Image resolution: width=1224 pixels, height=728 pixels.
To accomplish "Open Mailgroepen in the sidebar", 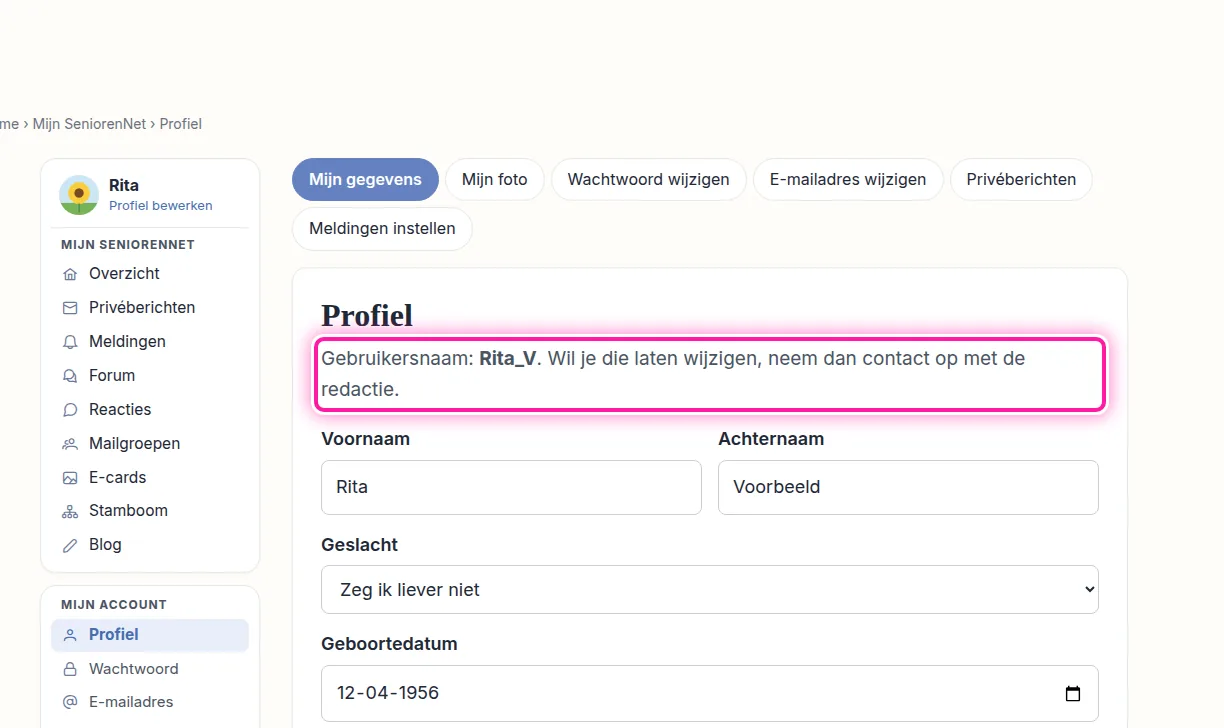I will coord(150,444).
